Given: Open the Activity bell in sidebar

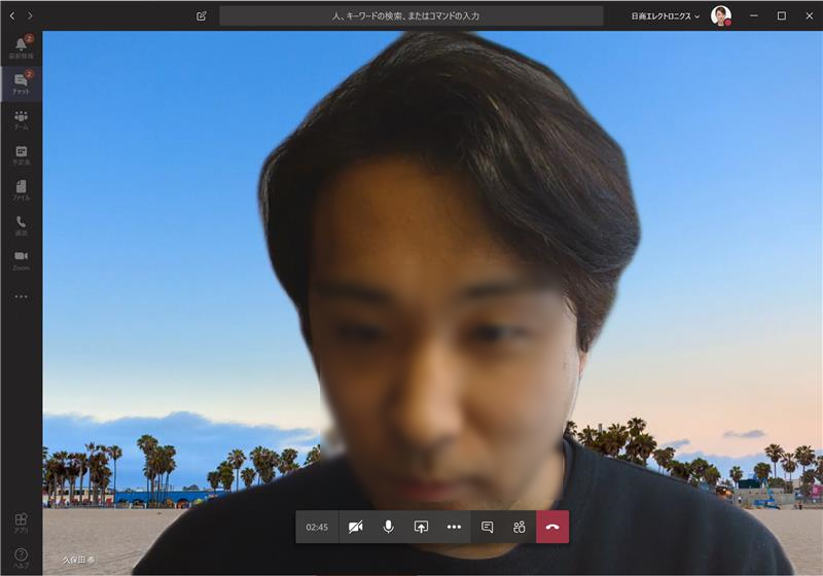Looking at the screenshot, I should (21, 48).
